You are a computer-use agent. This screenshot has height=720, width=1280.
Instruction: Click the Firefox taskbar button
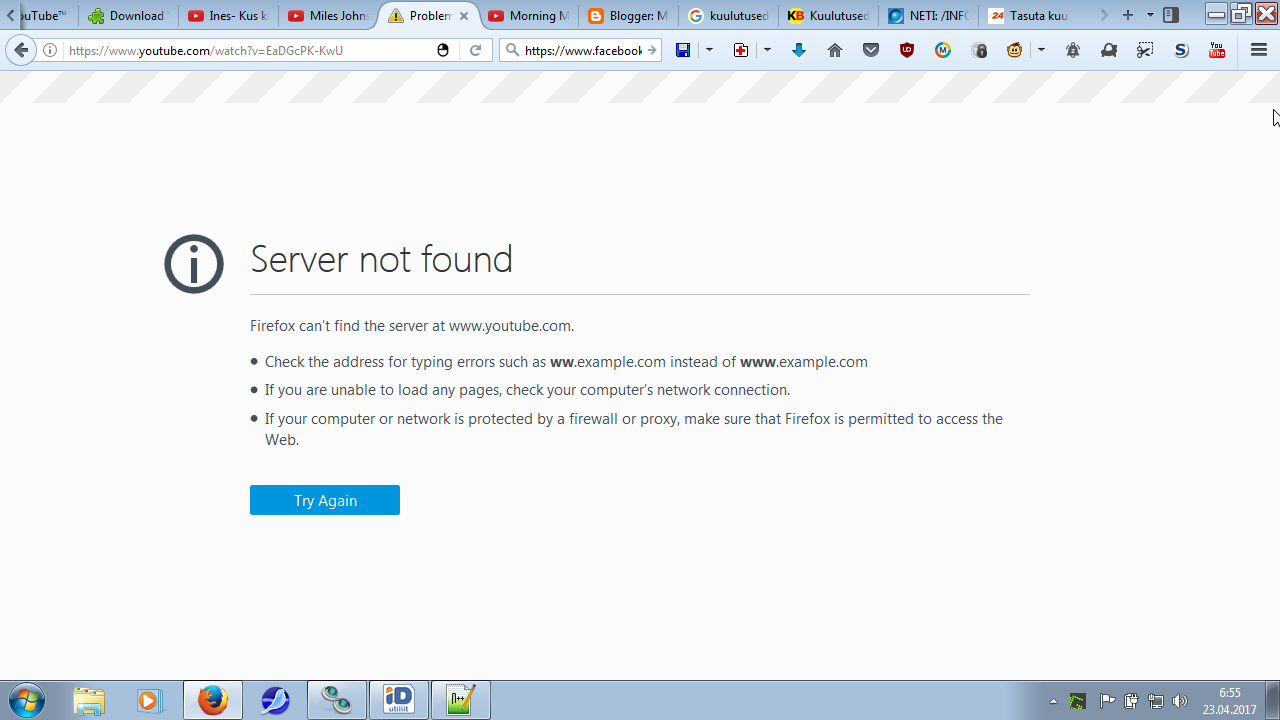pos(212,700)
